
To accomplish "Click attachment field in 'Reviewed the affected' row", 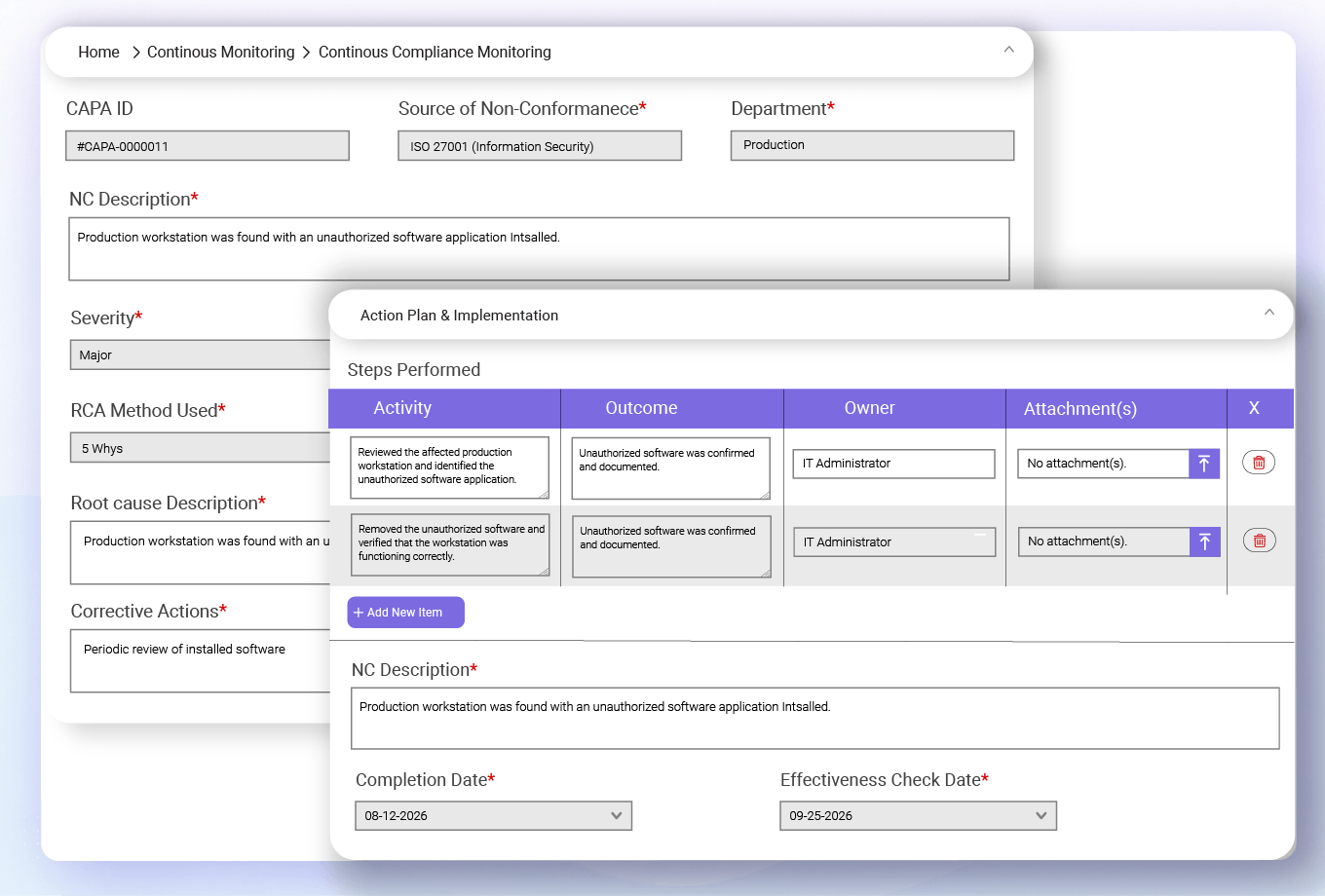I will point(1103,464).
